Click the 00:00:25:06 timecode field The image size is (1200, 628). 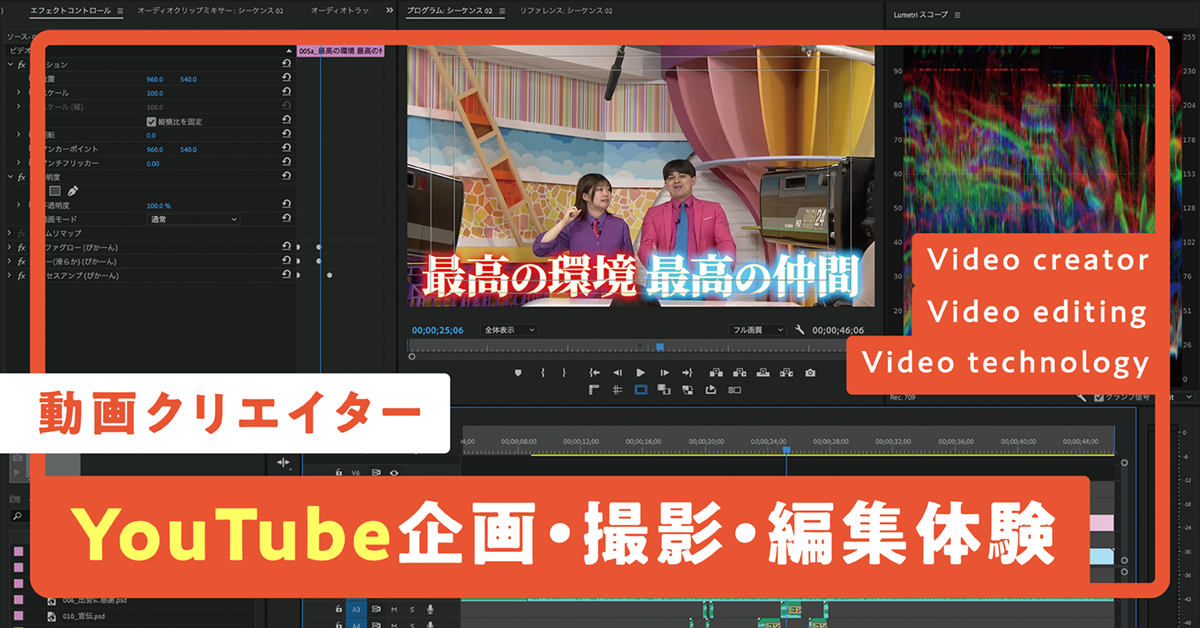[437, 329]
